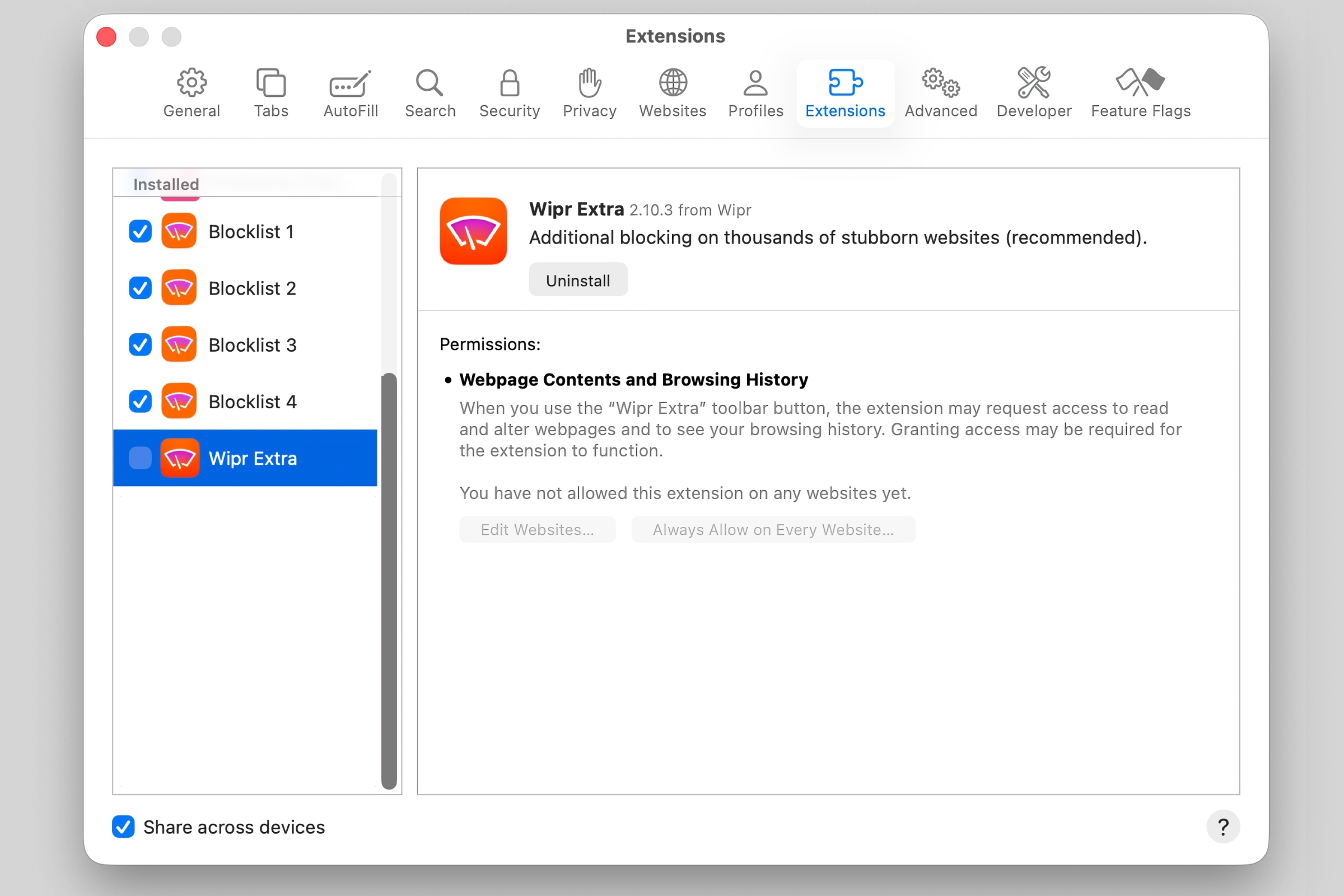Open the help question mark button
The width and height of the screenshot is (1344, 896).
pyautogui.click(x=1222, y=827)
